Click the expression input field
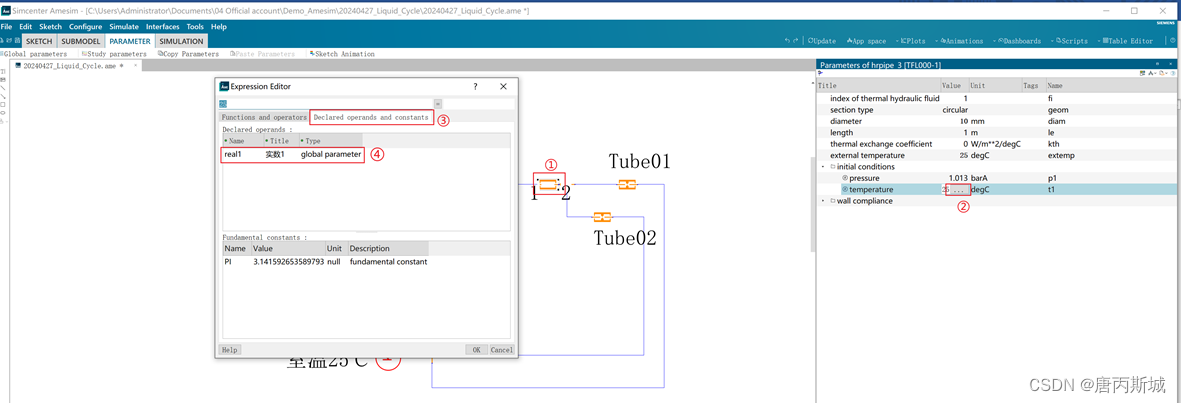This screenshot has height=403, width=1181. (326, 103)
